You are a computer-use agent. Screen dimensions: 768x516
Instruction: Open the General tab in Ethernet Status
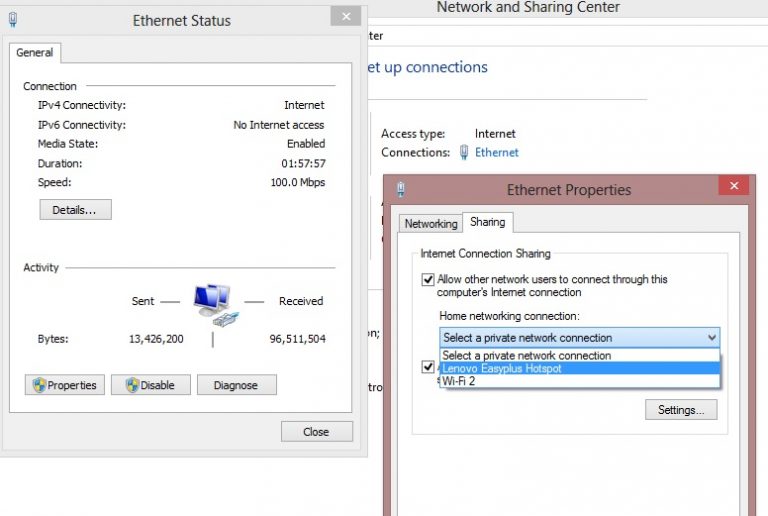point(35,53)
